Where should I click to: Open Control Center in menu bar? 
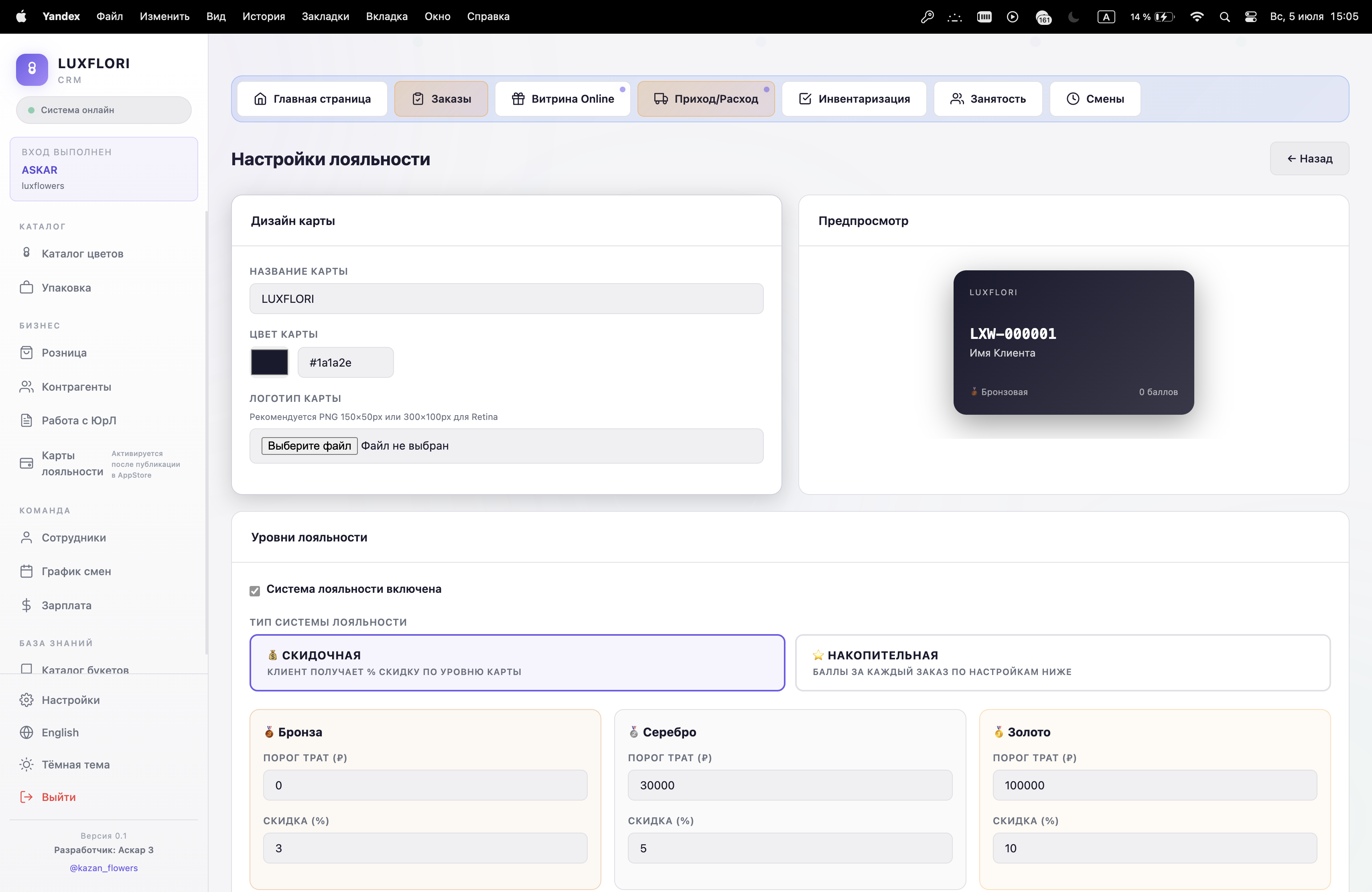pos(1250,17)
